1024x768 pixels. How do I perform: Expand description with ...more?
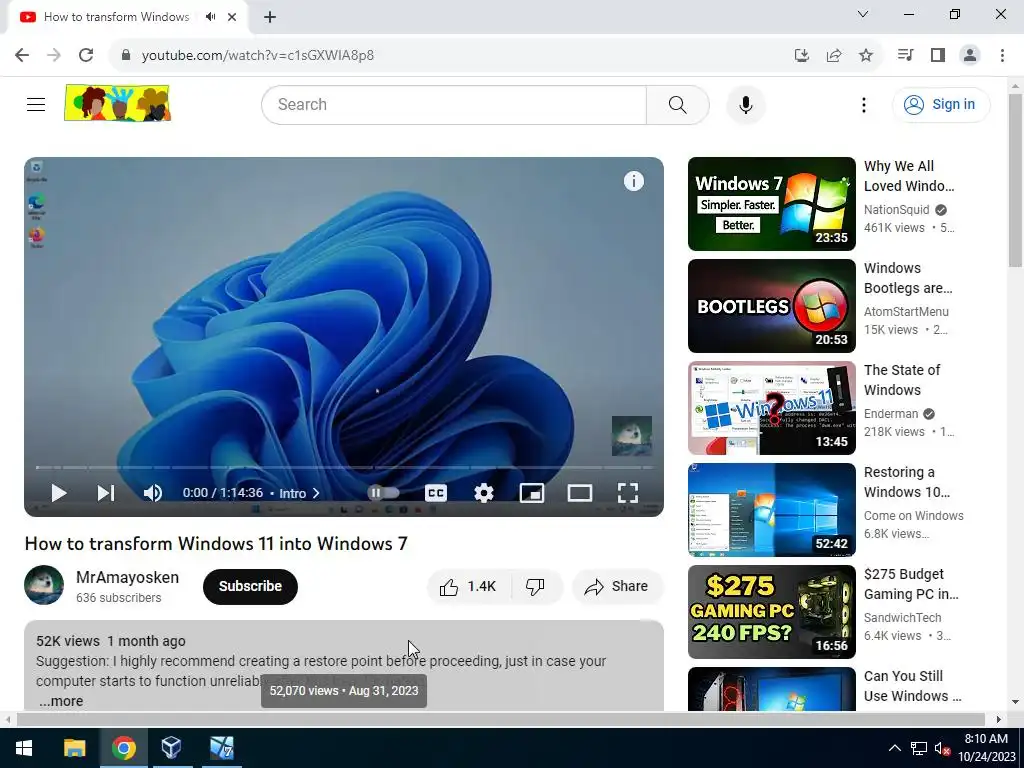pos(61,701)
